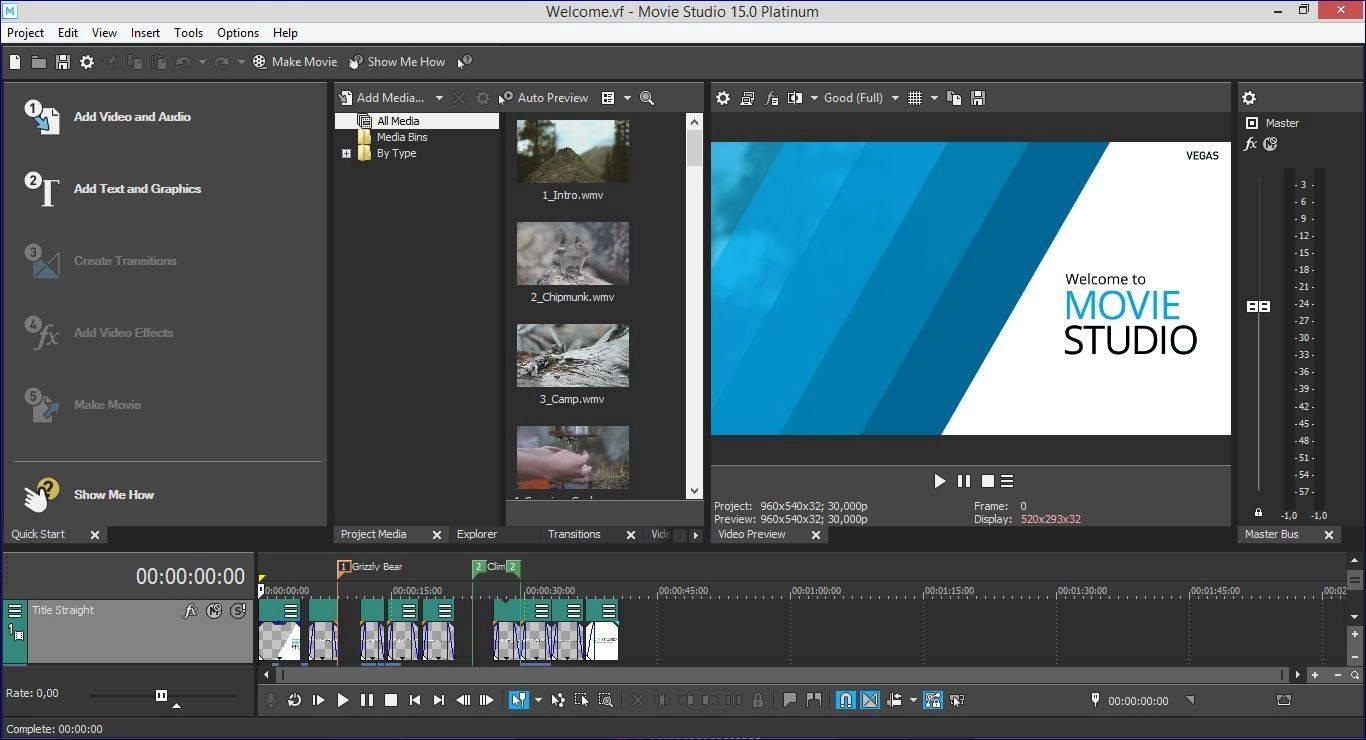The height and width of the screenshot is (740, 1366).
Task: Click Add Video and Audio step
Action: [x=108, y=117]
